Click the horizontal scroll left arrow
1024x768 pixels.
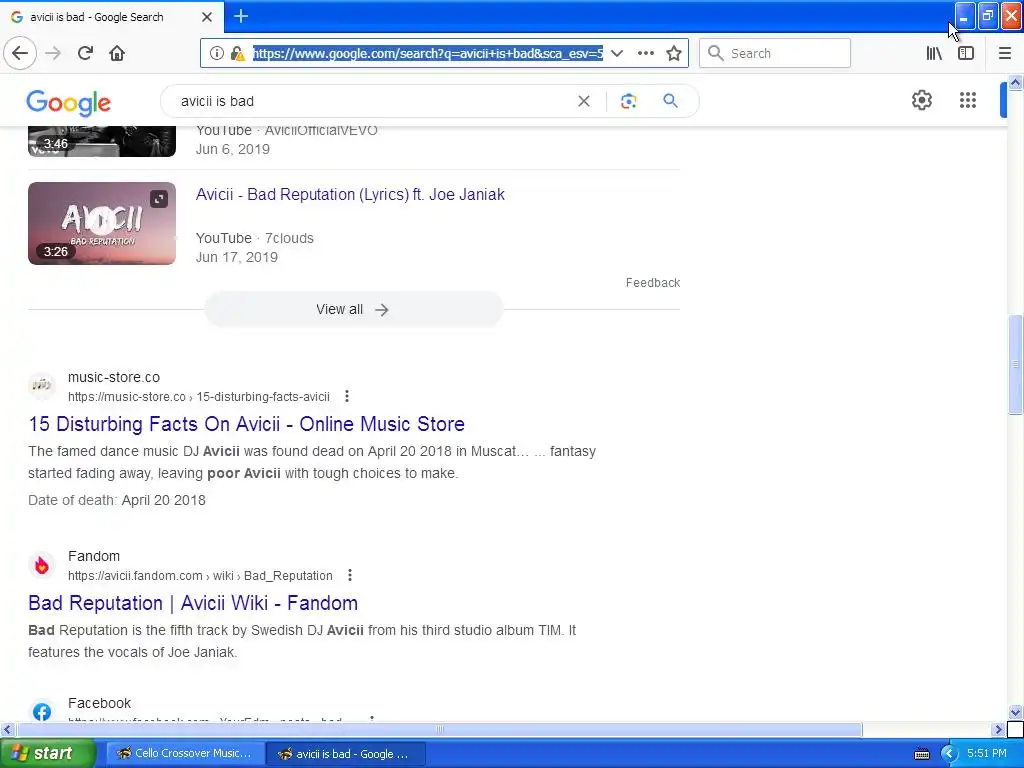[7, 729]
